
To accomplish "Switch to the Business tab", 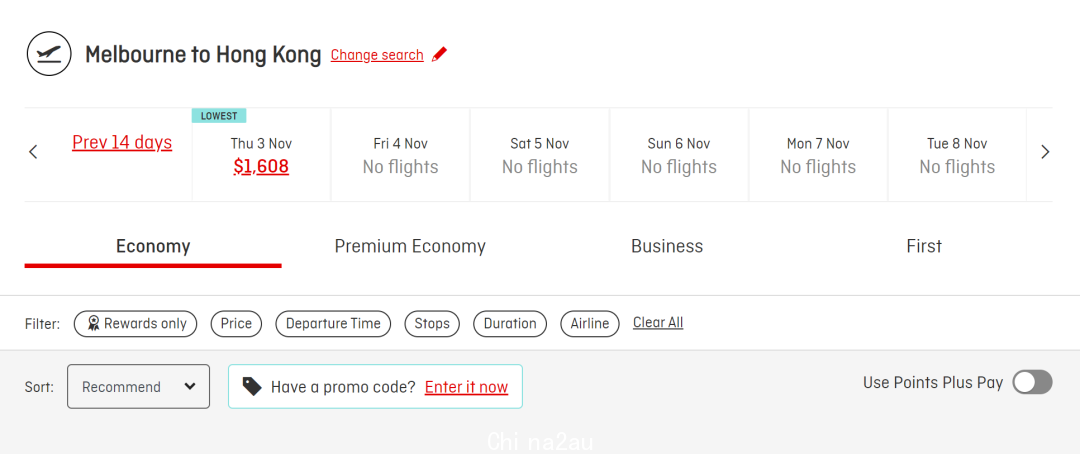I will (667, 247).
